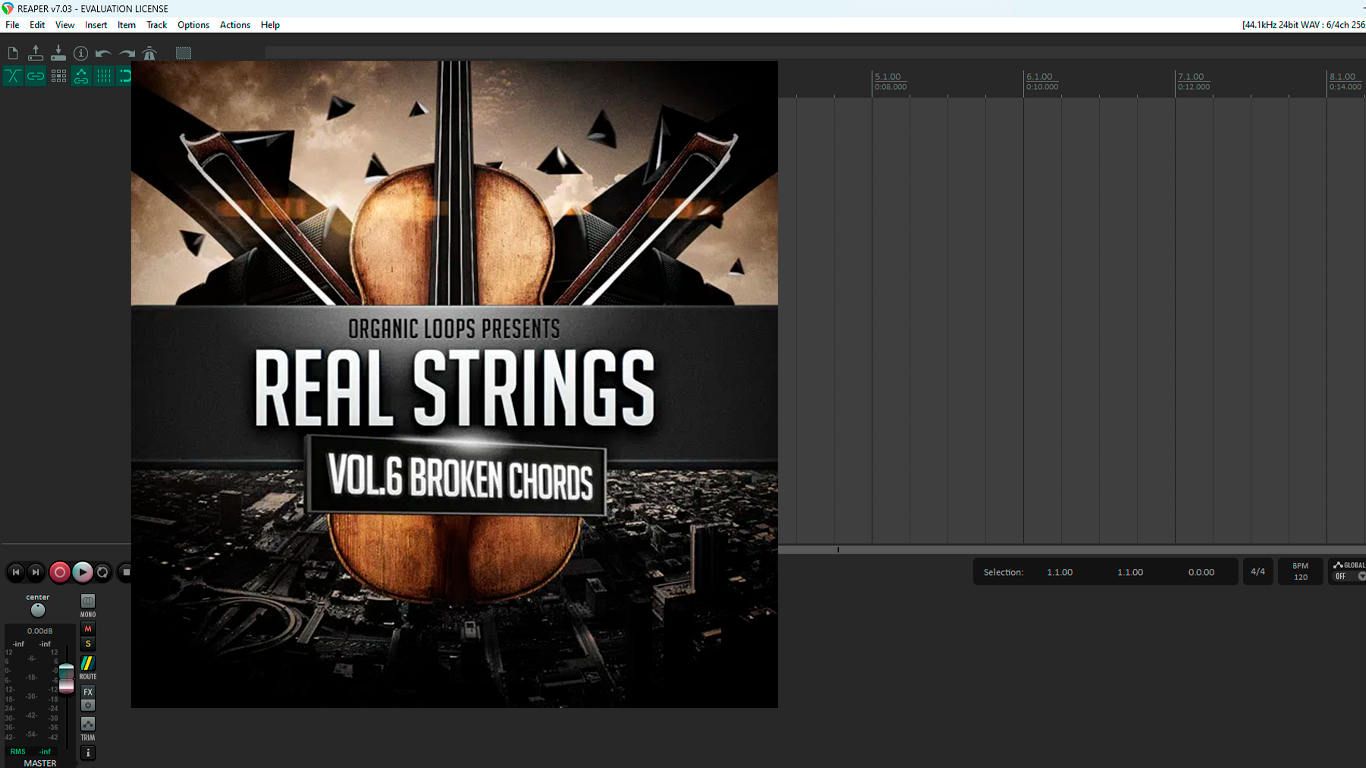Screen dimensions: 1366x768
Task: Click the MASTER track label
Action: 40,763
